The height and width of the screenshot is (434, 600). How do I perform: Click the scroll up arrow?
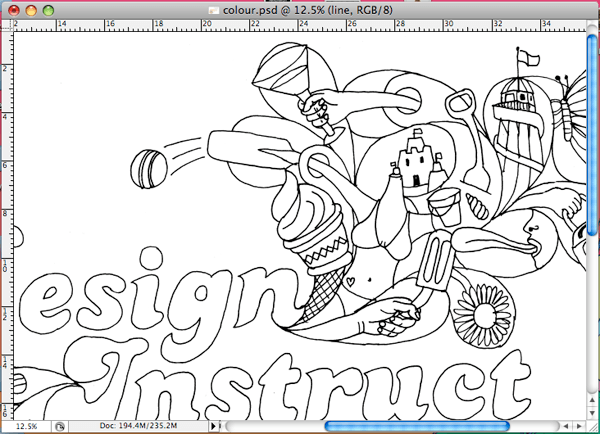[x=592, y=400]
